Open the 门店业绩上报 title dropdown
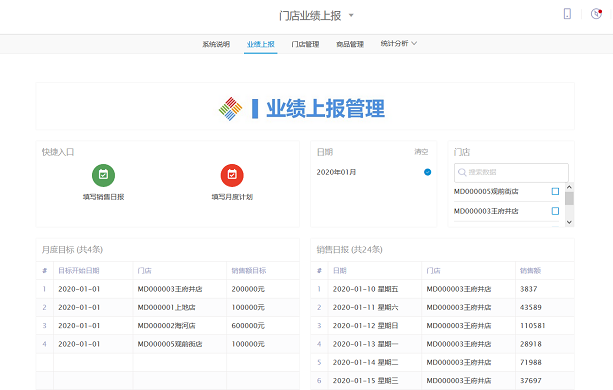Screen dimensions: 613x390 coord(351,16)
